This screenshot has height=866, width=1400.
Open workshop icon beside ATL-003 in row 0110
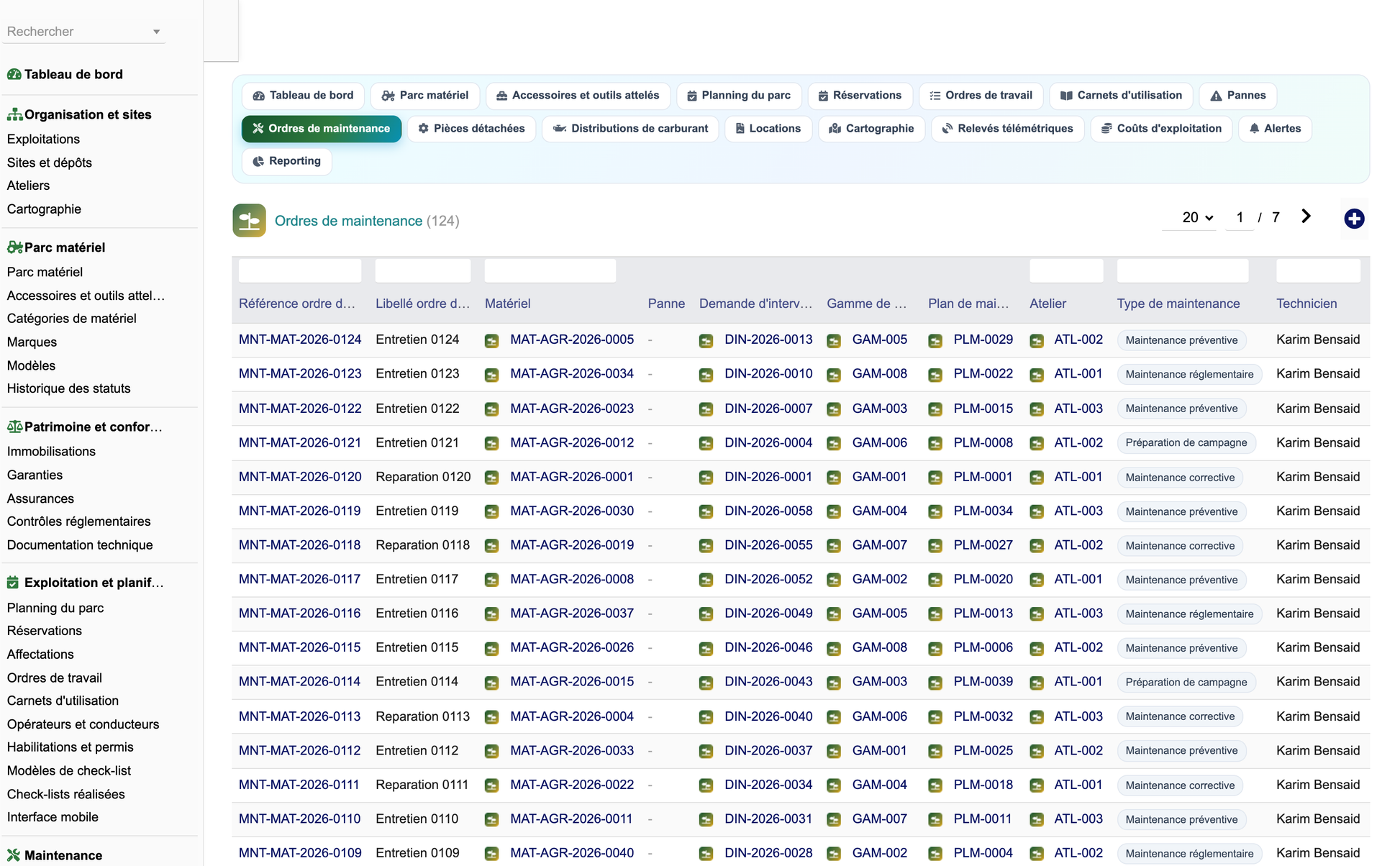[1037, 820]
